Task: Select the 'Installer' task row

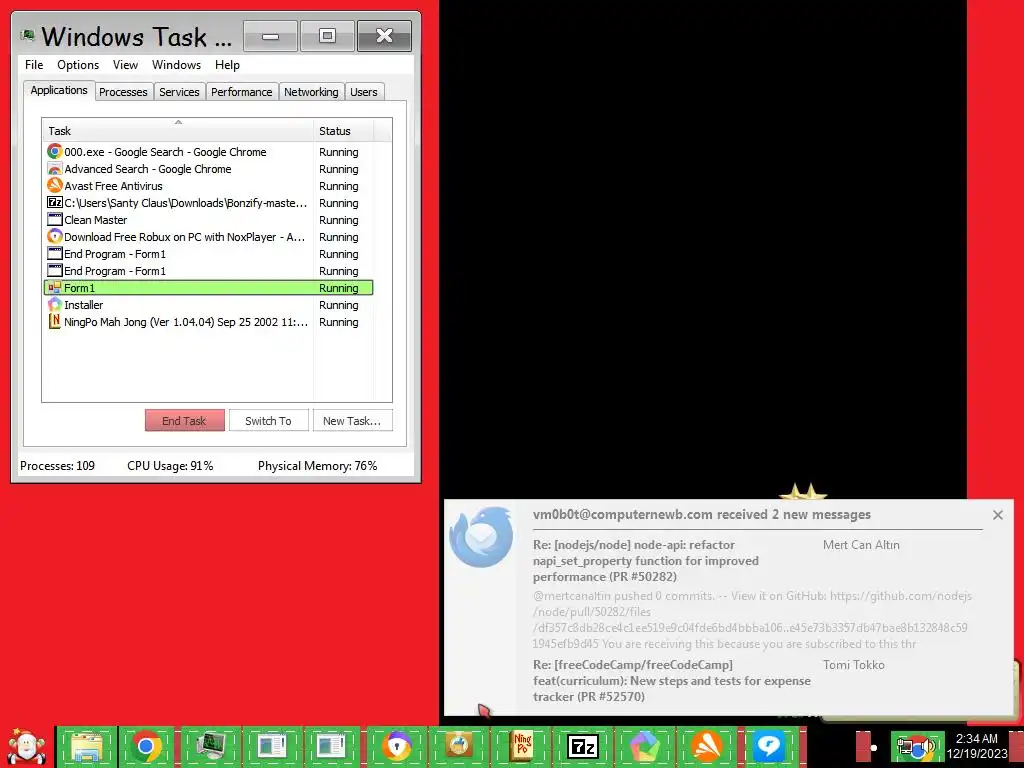Action: tap(208, 304)
